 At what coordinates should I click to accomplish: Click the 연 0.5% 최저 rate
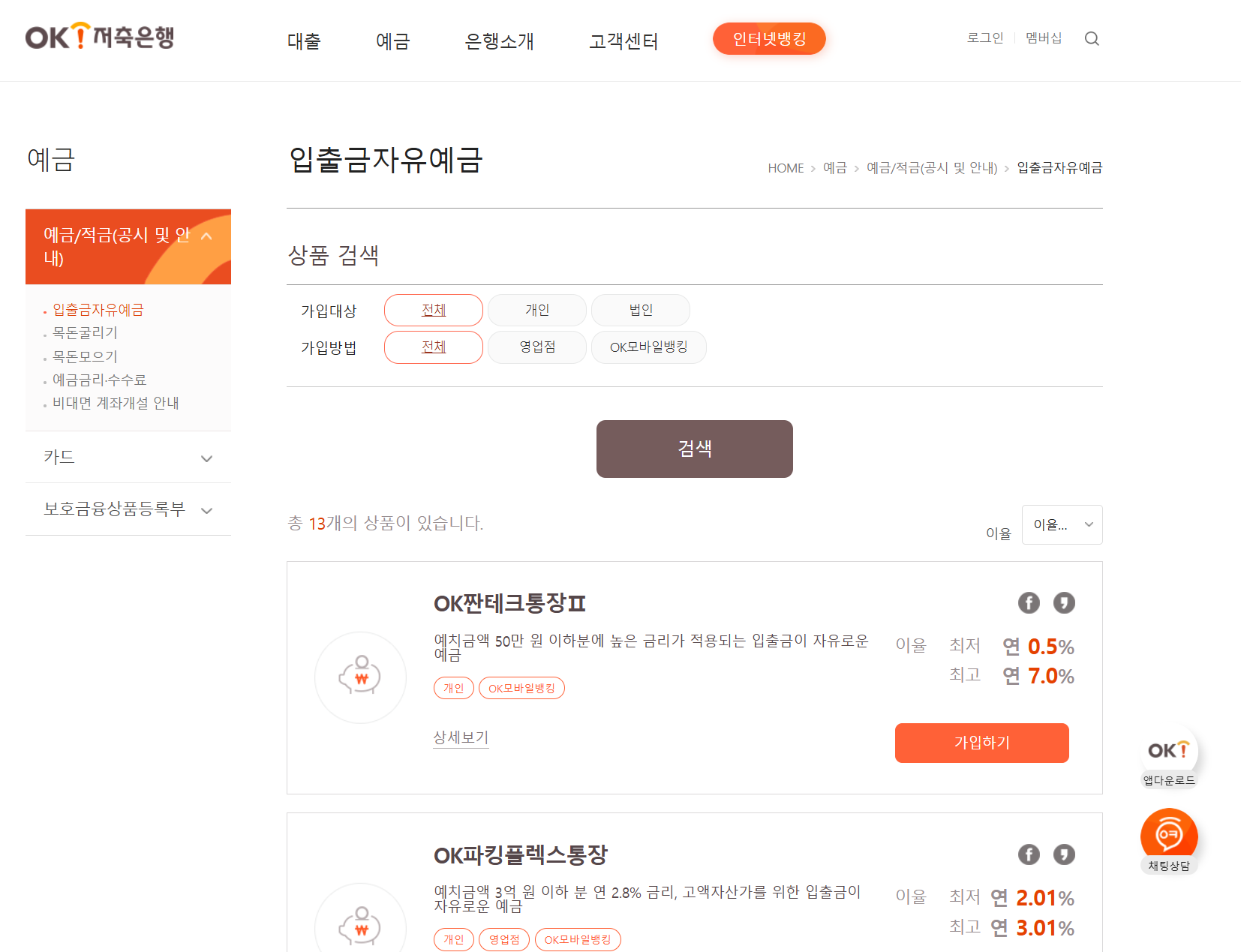1038,646
